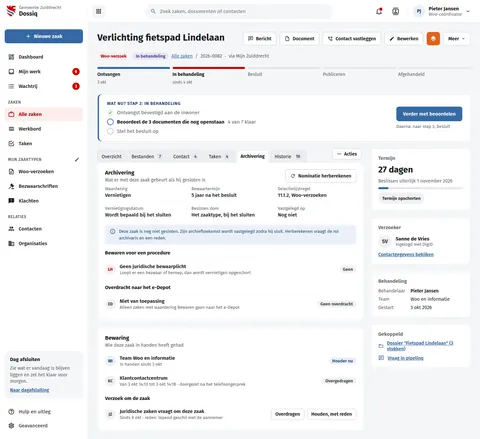480x439 pixels.
Task: Open Contacten in the sidebar
Action: point(44,229)
